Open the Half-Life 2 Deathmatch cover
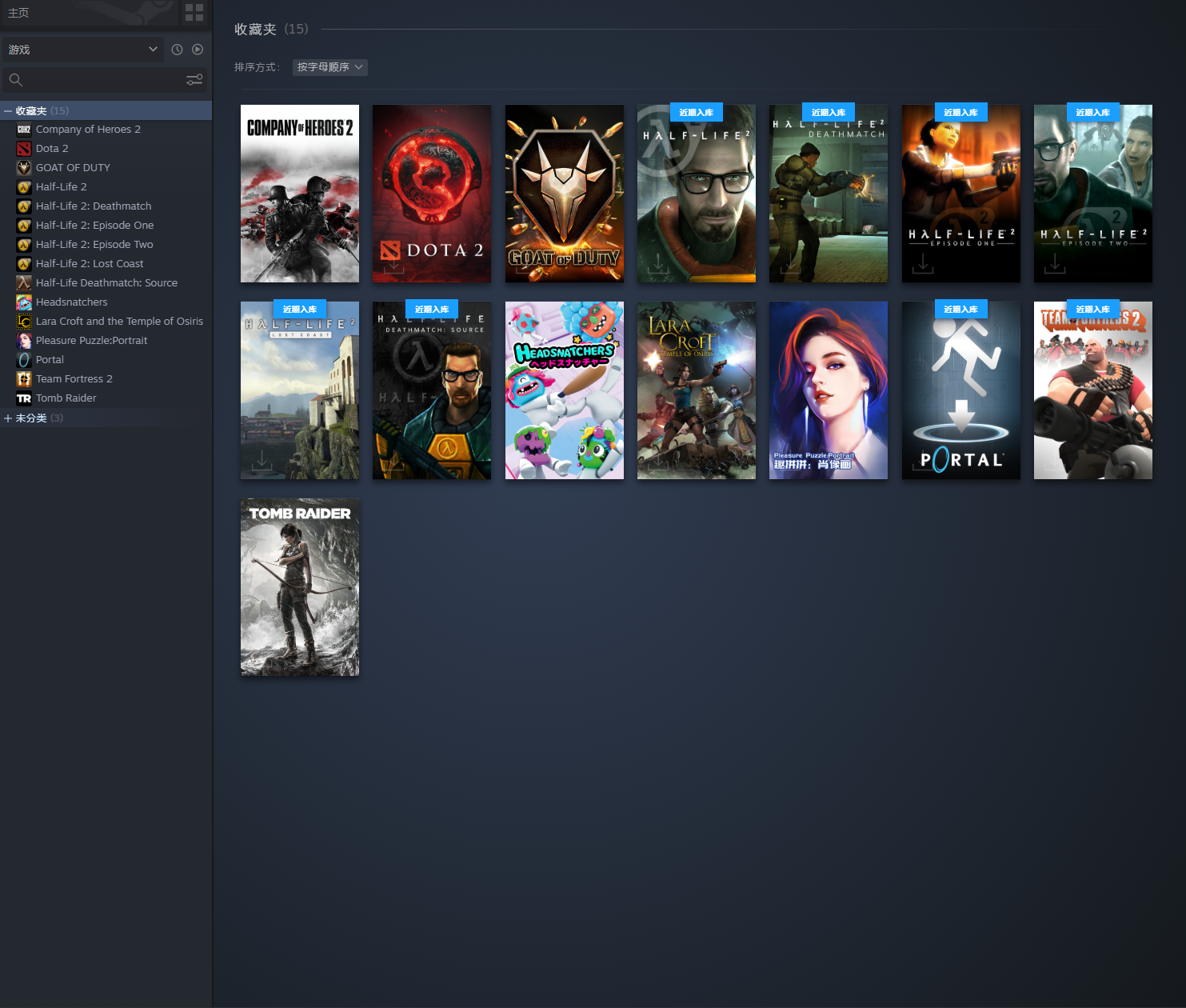Screen dimensions: 1186x1008 (829, 194)
